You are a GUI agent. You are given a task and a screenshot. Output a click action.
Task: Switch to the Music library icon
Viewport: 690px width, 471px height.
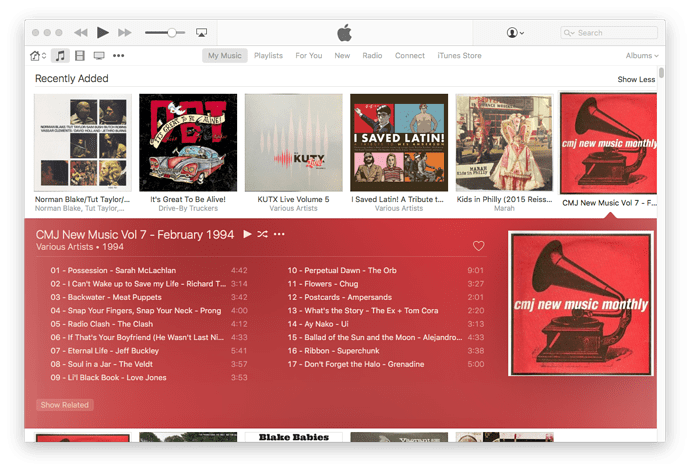[60, 56]
